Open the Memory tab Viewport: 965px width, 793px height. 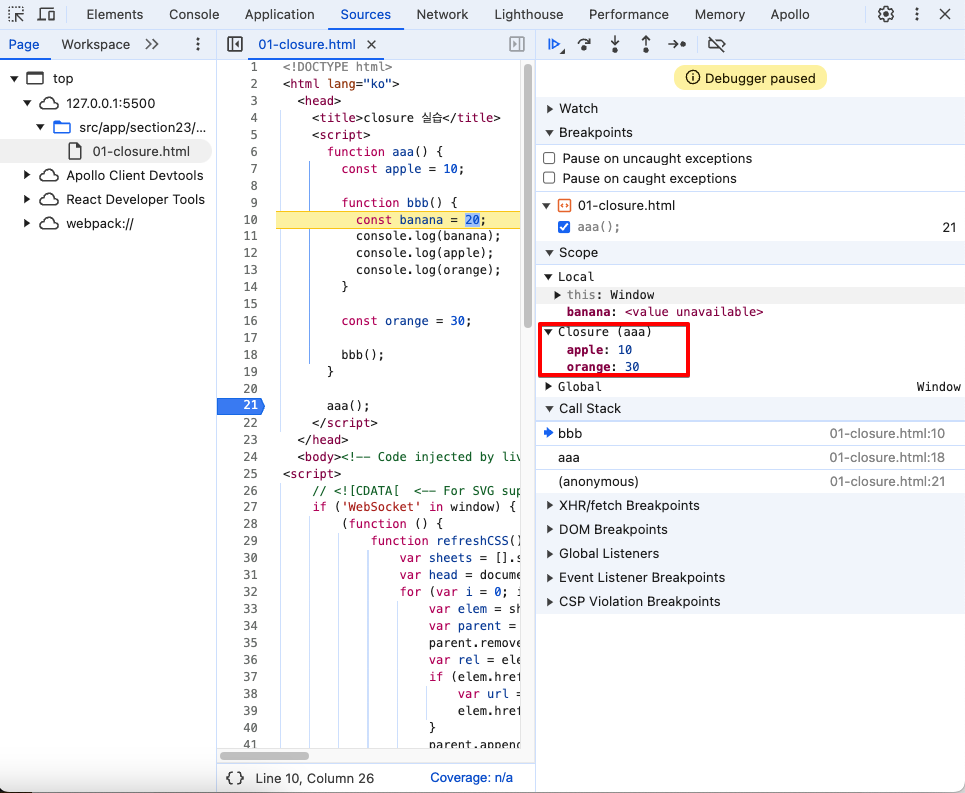point(719,14)
